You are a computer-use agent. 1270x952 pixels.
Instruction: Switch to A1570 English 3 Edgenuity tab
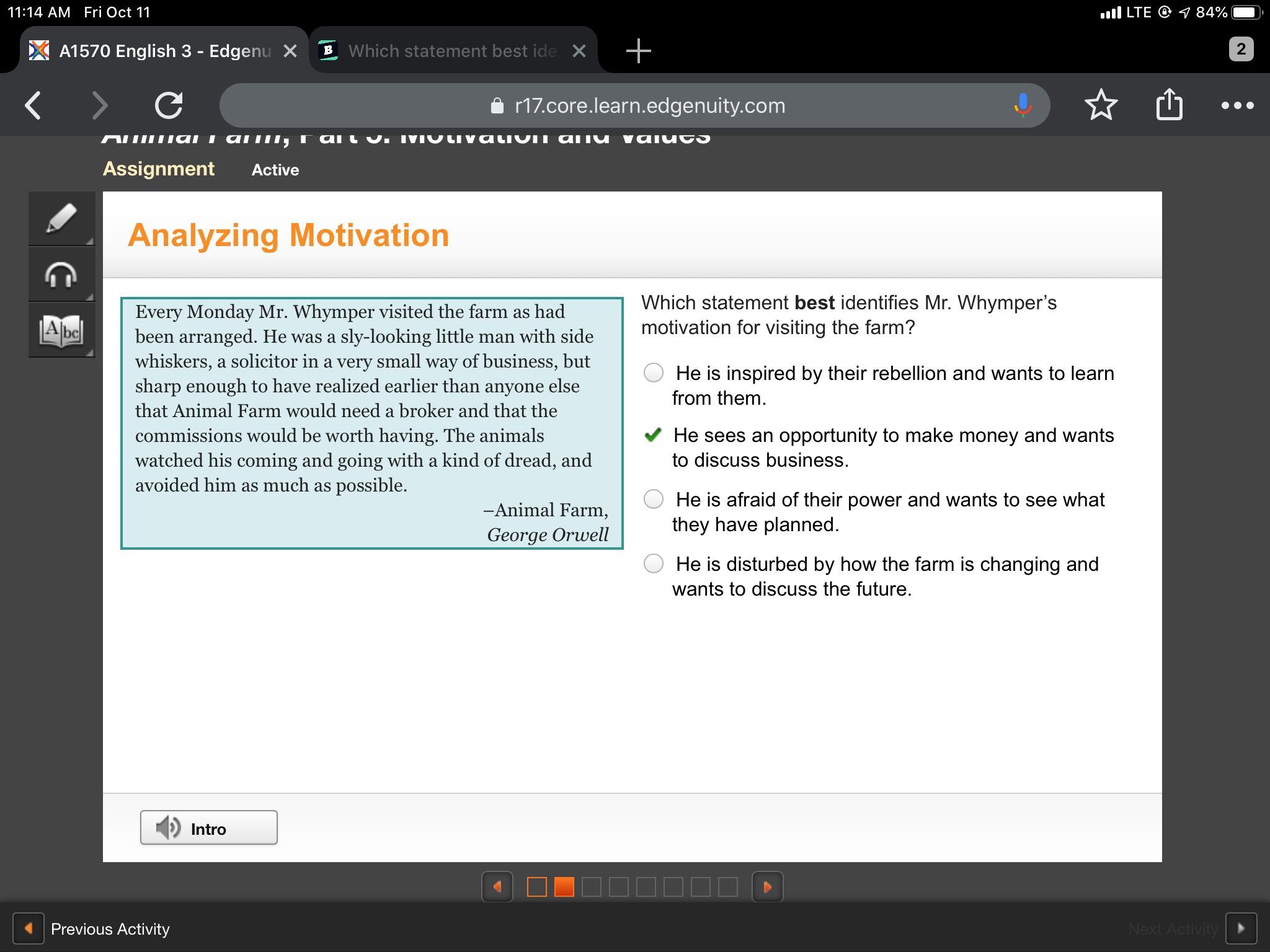click(164, 51)
